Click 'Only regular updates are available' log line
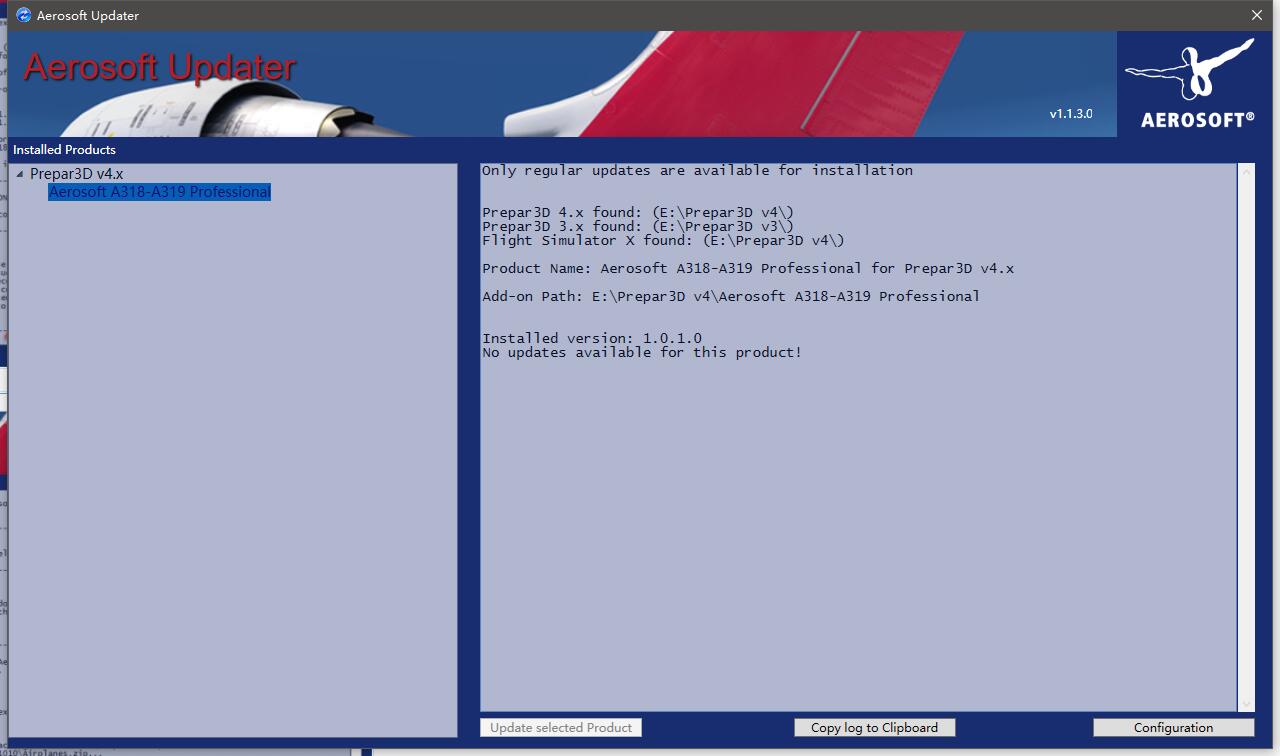This screenshot has height=756, width=1280. click(697, 171)
